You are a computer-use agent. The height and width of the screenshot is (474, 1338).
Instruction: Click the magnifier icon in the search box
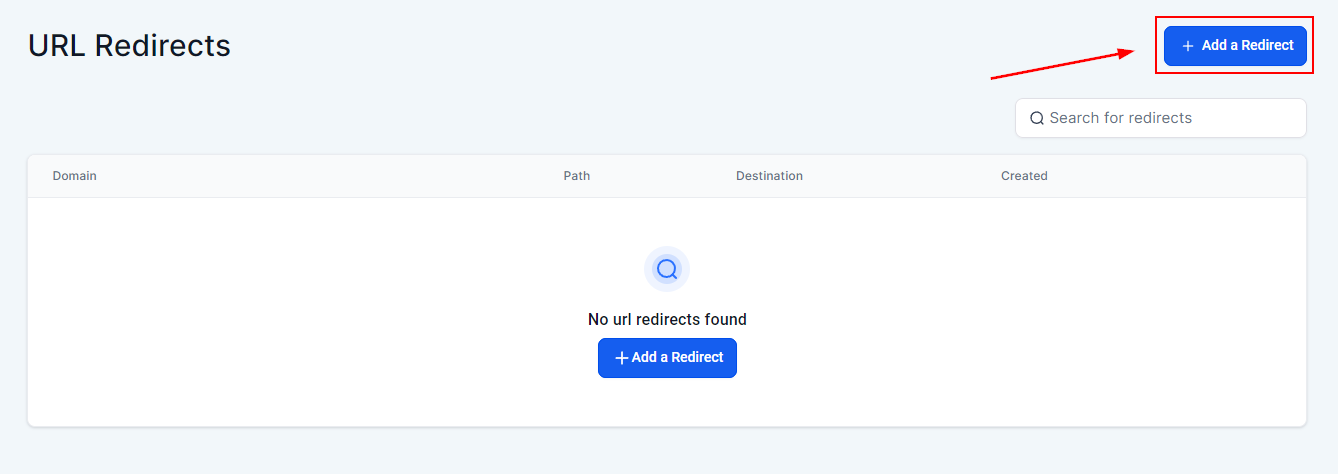coord(1037,118)
